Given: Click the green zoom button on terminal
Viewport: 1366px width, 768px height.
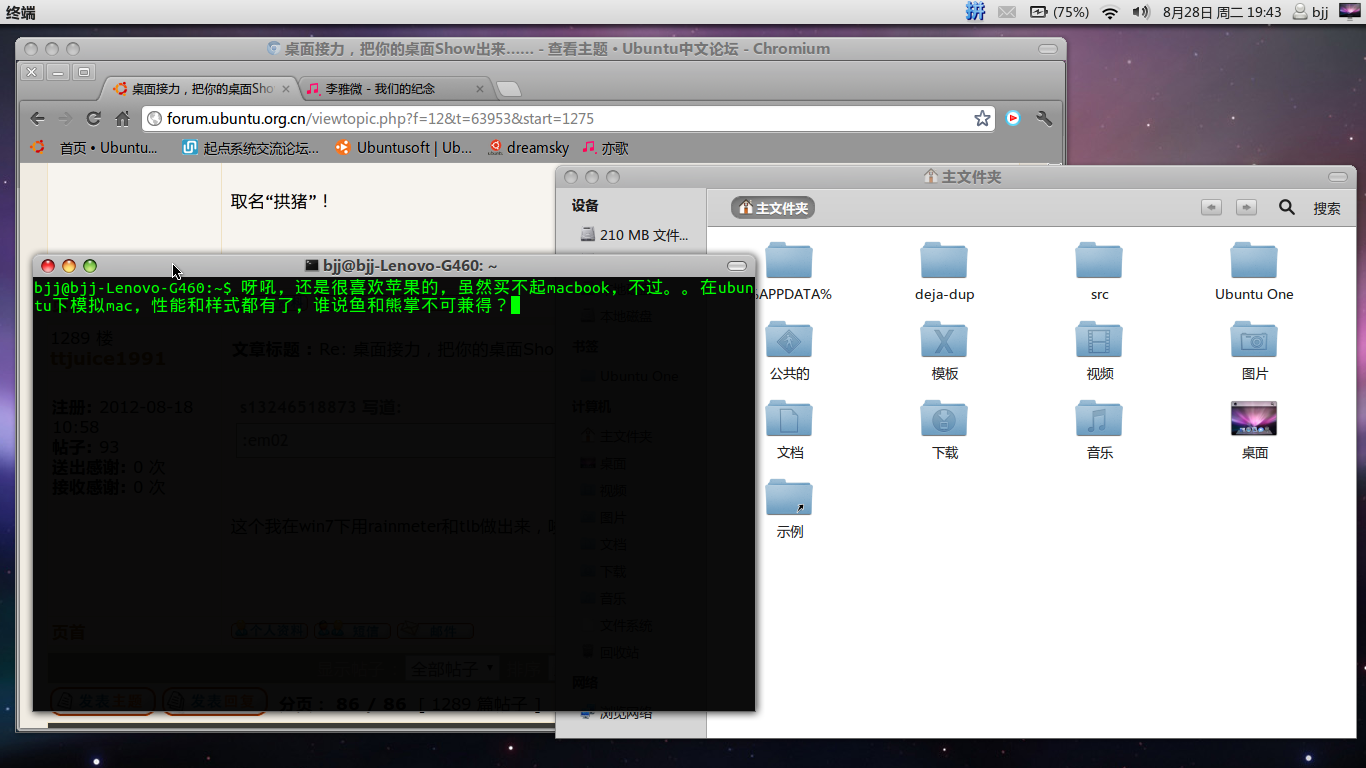Looking at the screenshot, I should click(x=90, y=266).
